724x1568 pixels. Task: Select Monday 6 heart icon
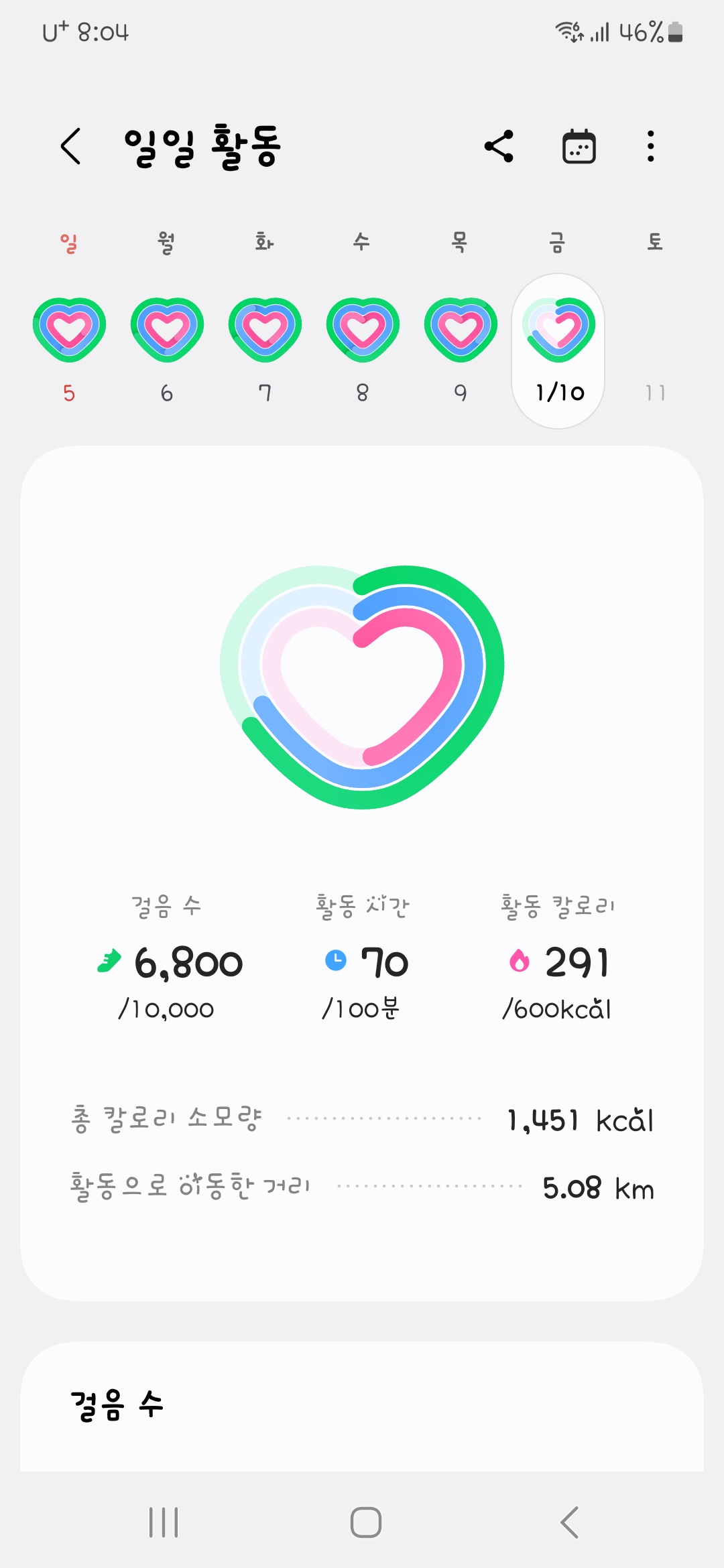(167, 330)
